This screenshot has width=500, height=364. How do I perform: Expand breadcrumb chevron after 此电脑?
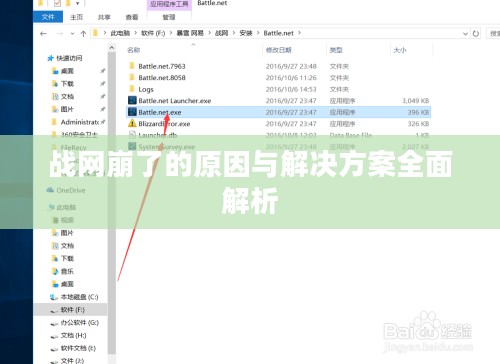(x=136, y=33)
